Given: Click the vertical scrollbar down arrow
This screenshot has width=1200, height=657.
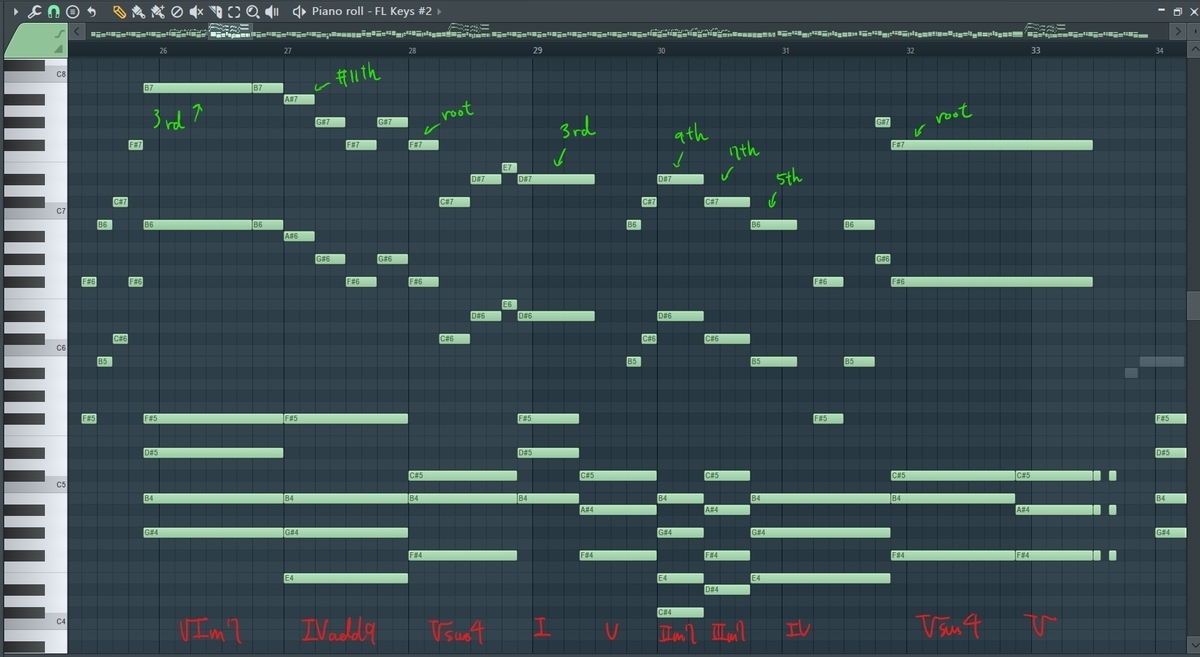Looking at the screenshot, I should click(x=1192, y=646).
